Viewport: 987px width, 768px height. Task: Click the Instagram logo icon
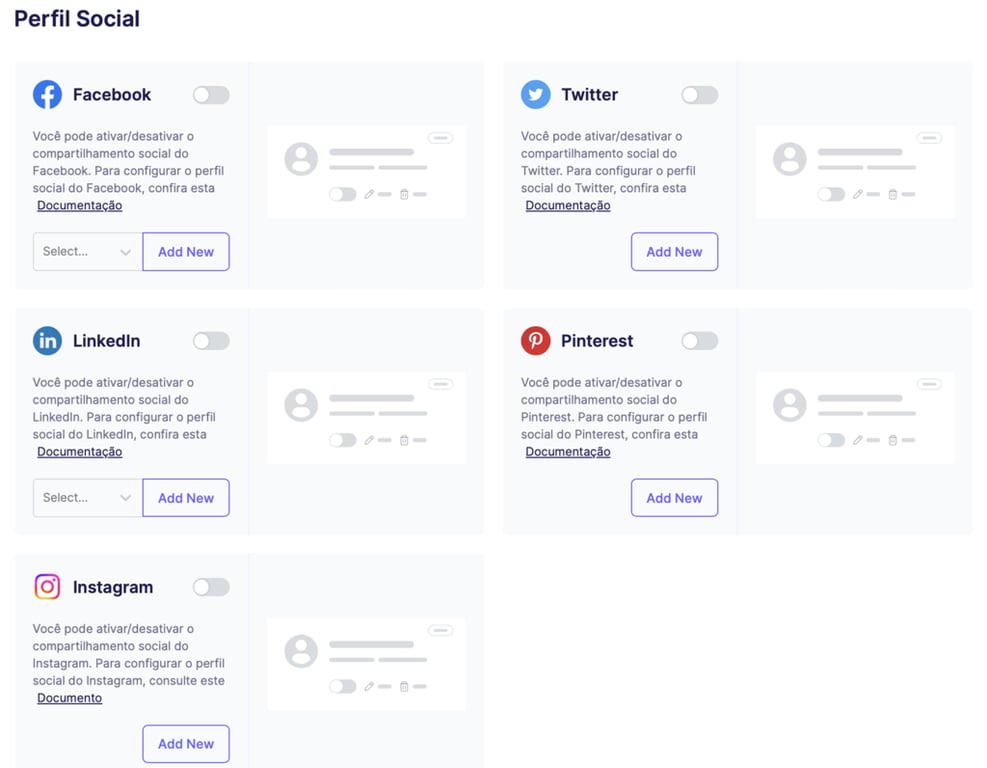(47, 587)
